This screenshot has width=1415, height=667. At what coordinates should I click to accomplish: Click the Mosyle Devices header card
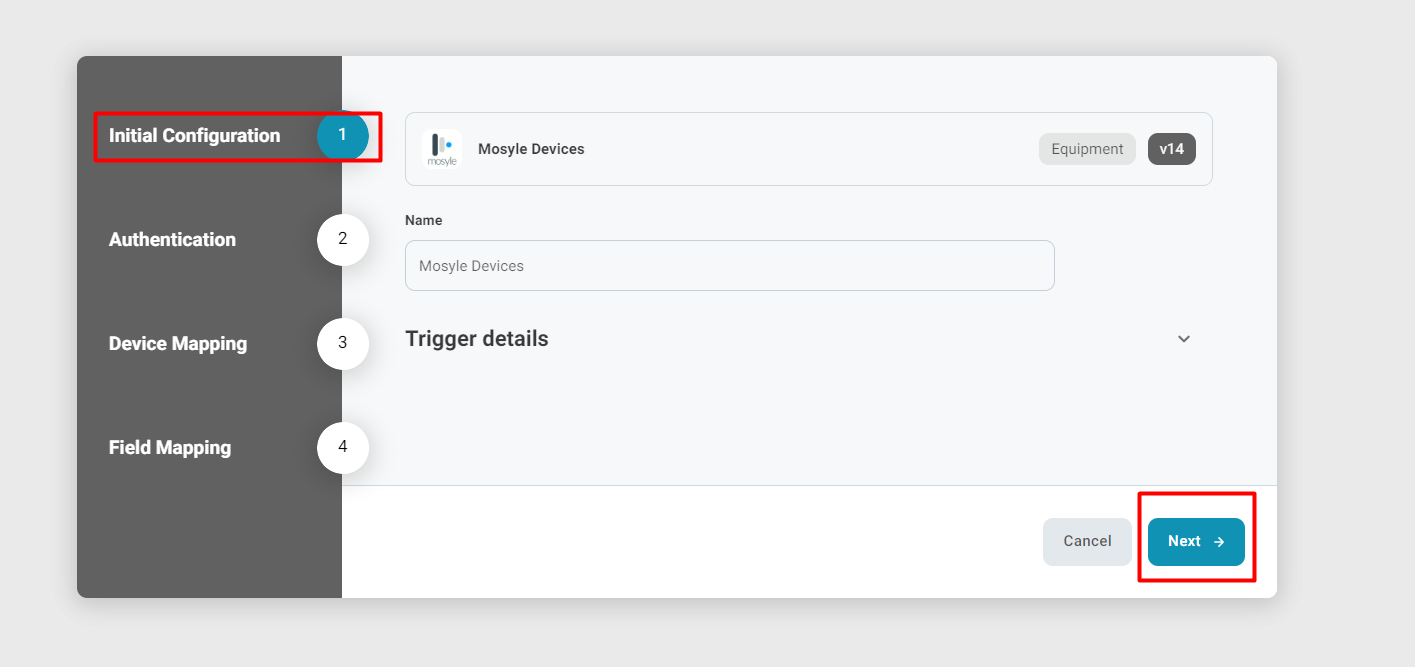coord(808,148)
